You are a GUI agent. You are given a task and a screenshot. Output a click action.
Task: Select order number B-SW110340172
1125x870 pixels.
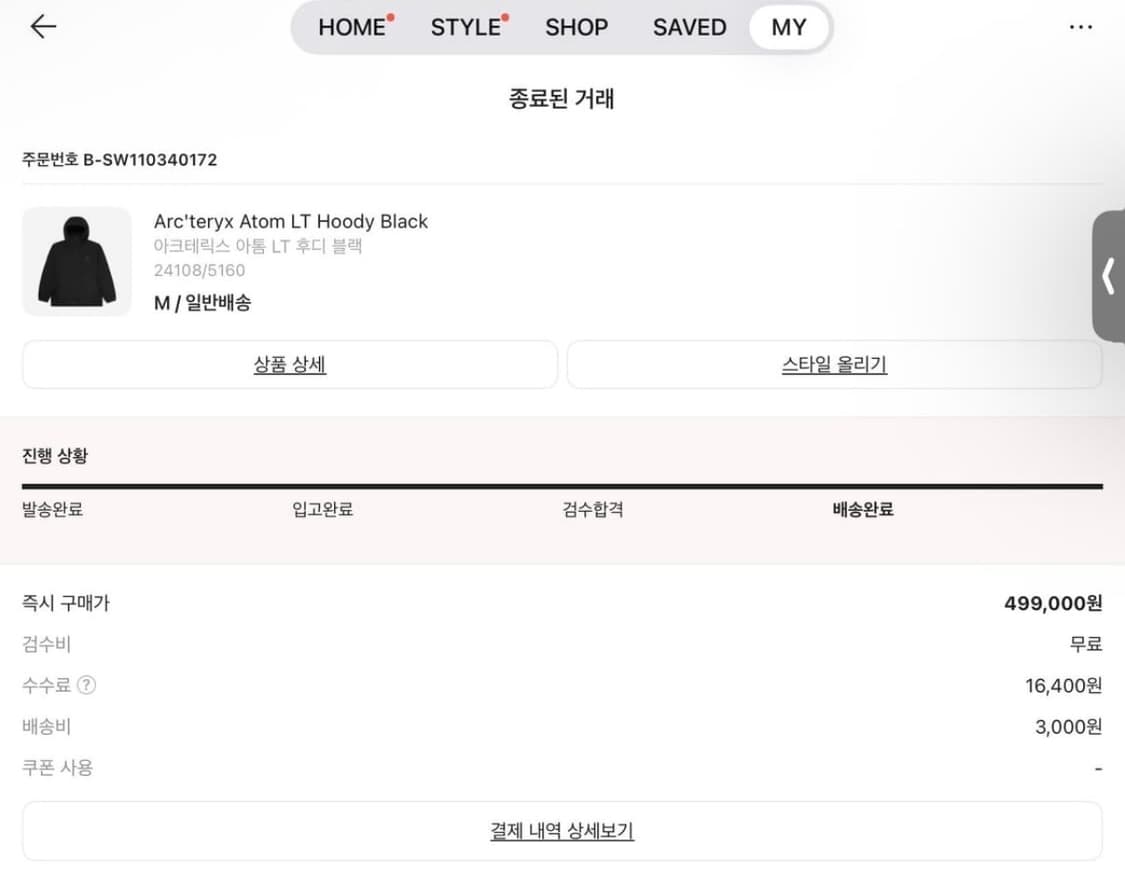coord(119,158)
